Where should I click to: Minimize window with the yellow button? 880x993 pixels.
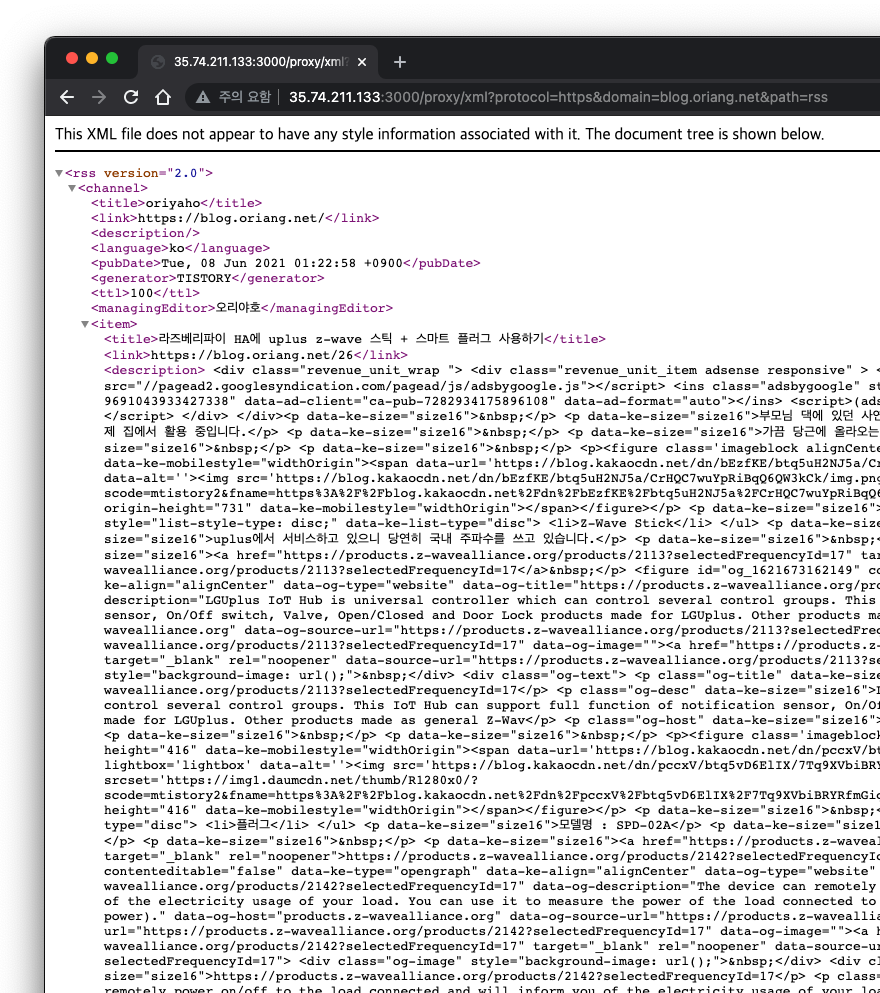coord(92,58)
